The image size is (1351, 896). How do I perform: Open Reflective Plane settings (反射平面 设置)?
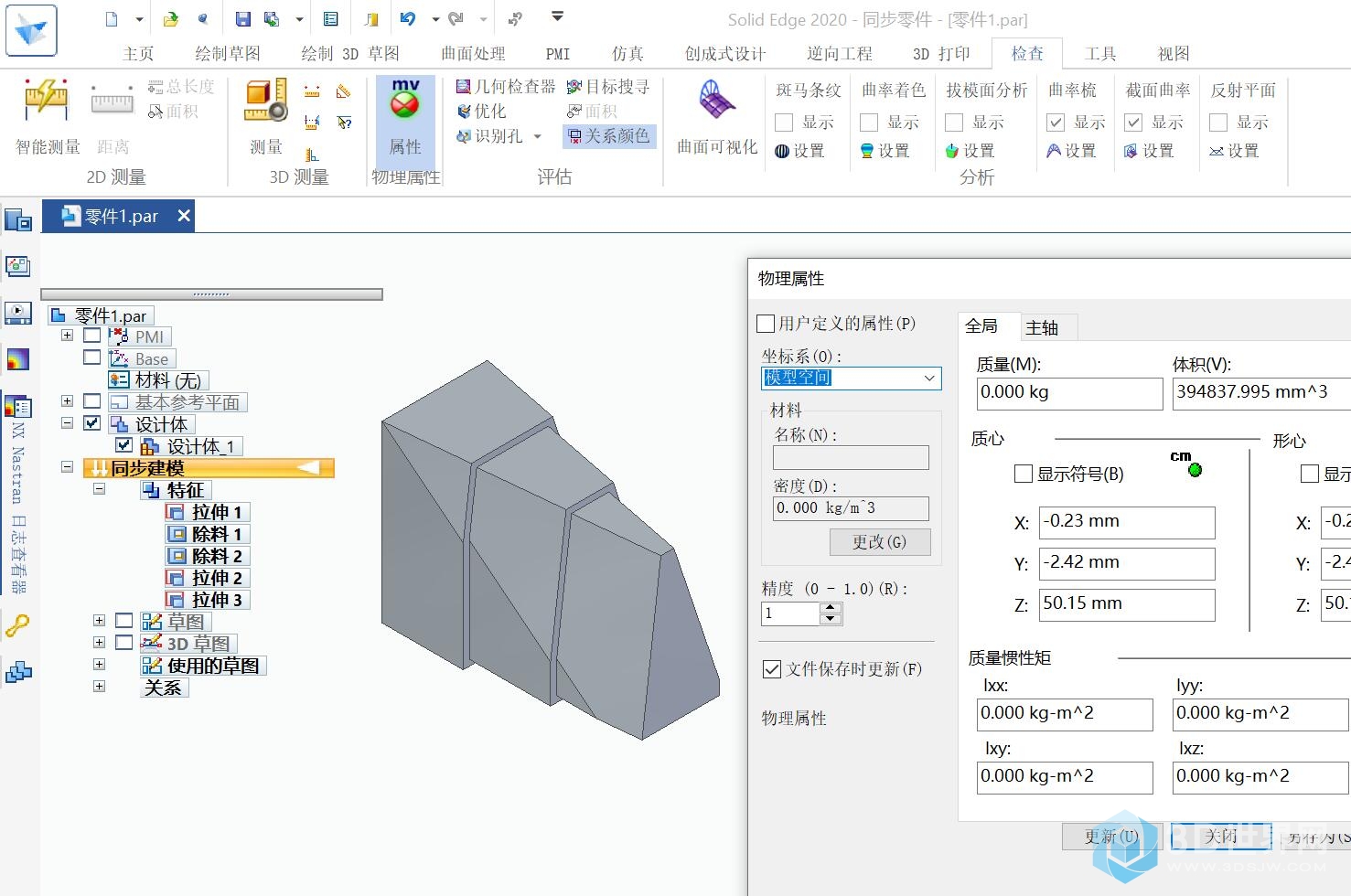(1234, 151)
